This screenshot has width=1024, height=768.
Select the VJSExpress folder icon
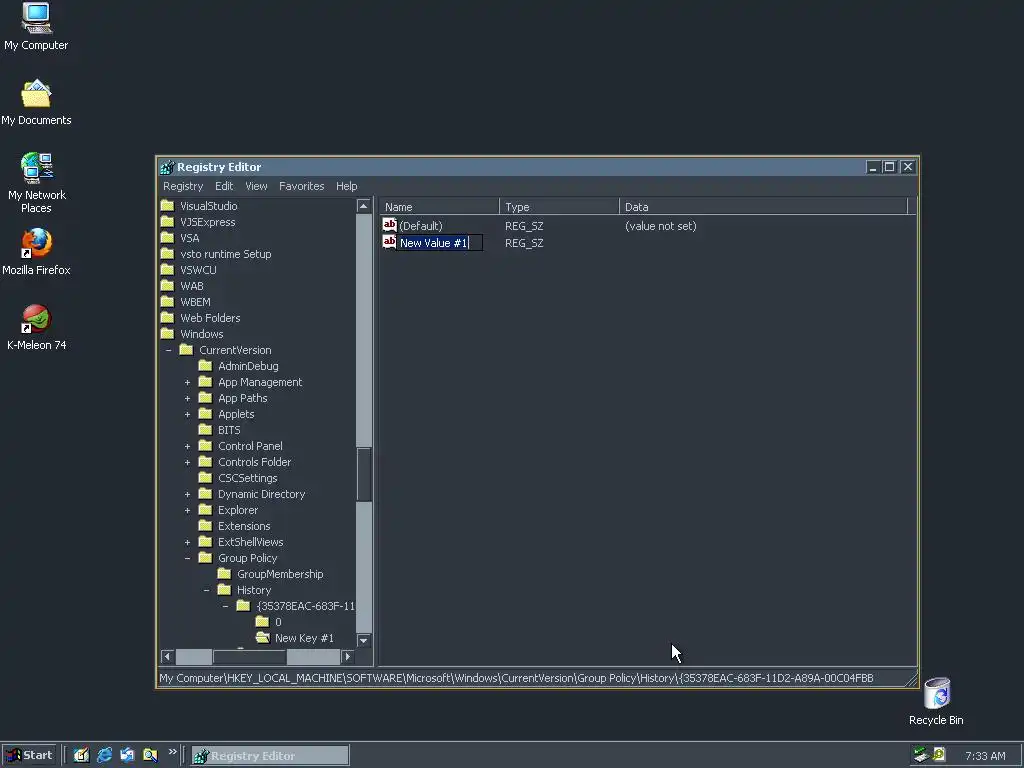(x=168, y=222)
